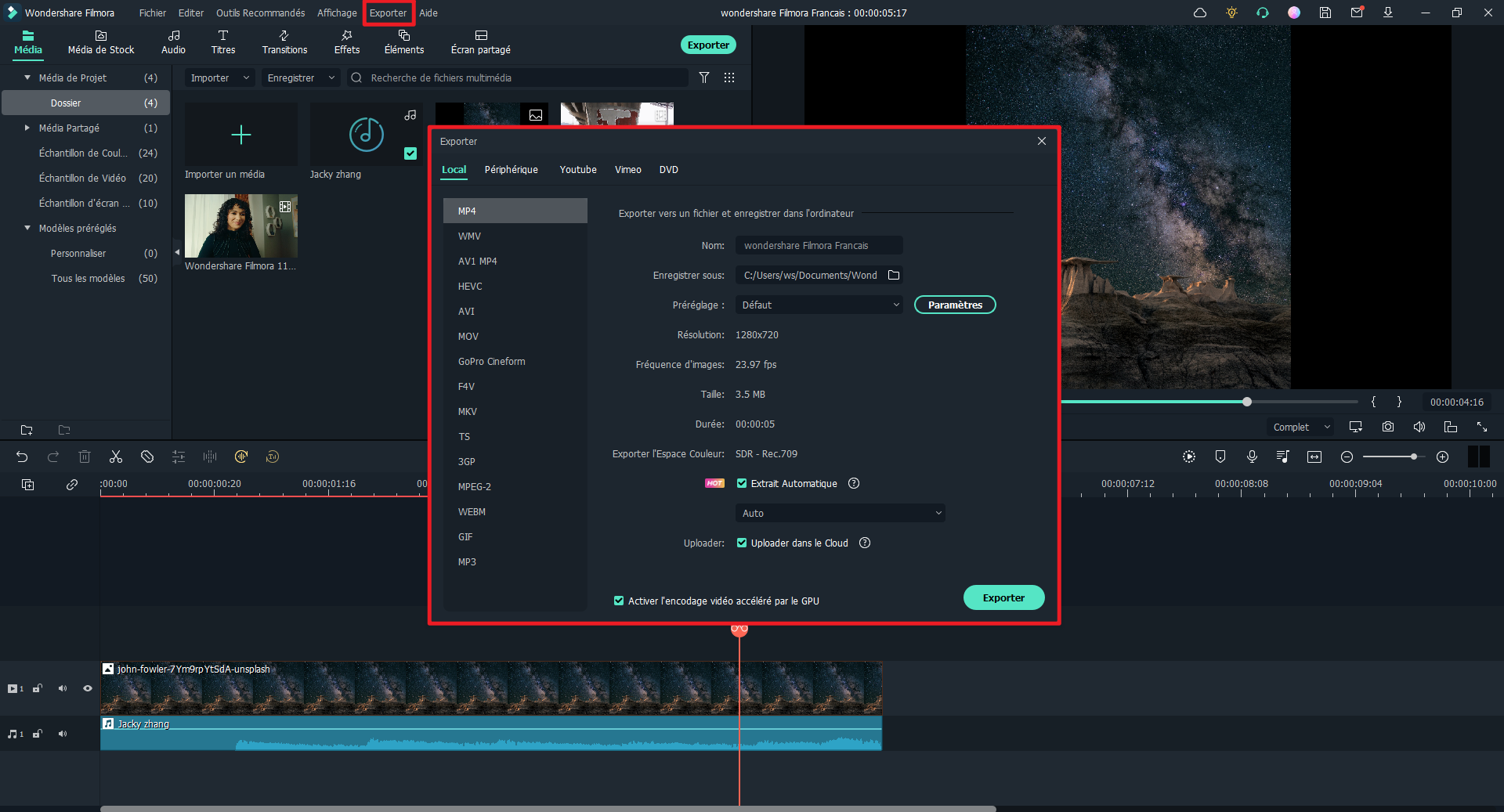Open the Enregistrer dropdown
This screenshot has width=1504, height=812.
click(301, 78)
